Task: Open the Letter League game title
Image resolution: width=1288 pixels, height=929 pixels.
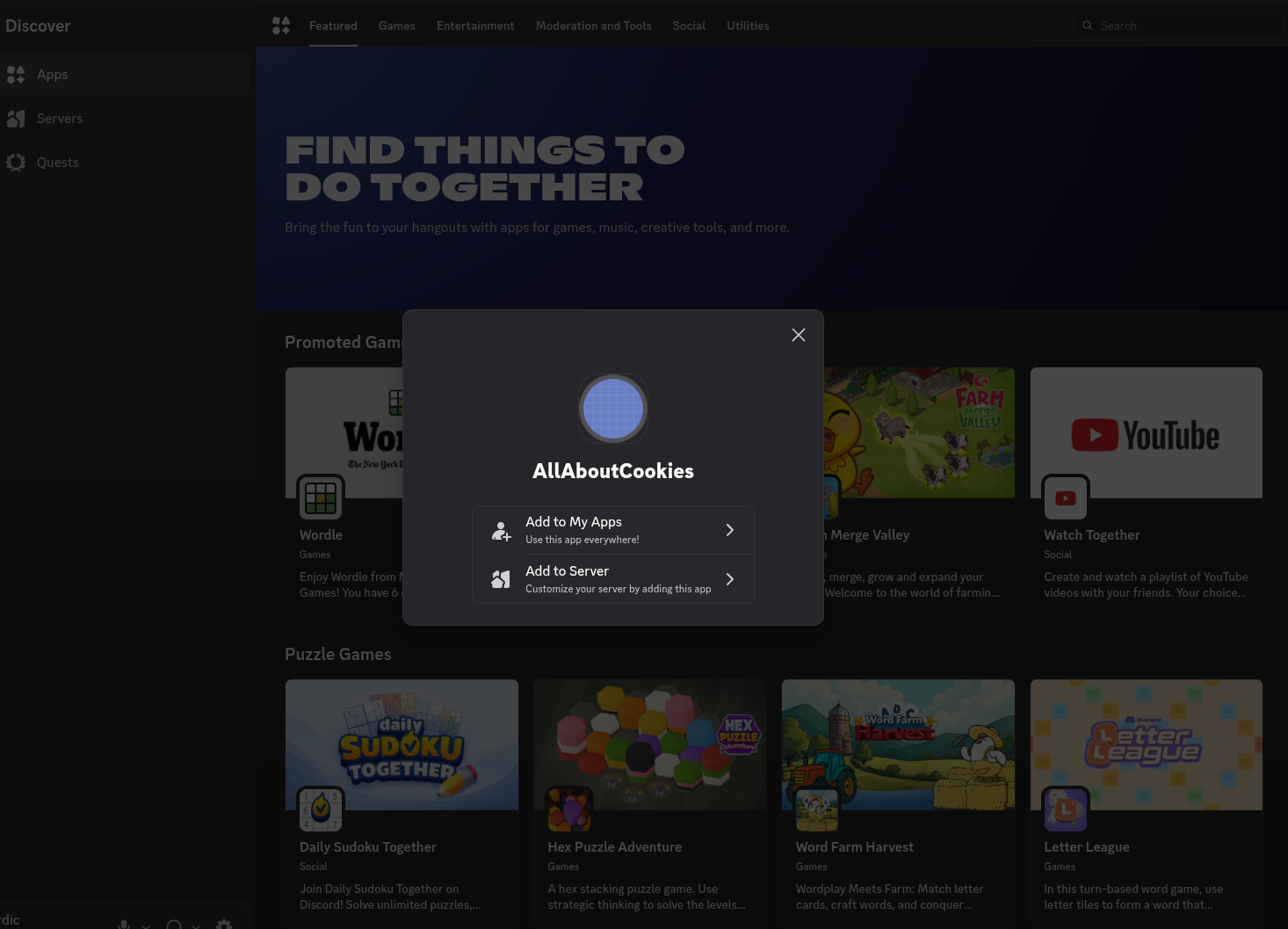Action: click(x=1087, y=847)
